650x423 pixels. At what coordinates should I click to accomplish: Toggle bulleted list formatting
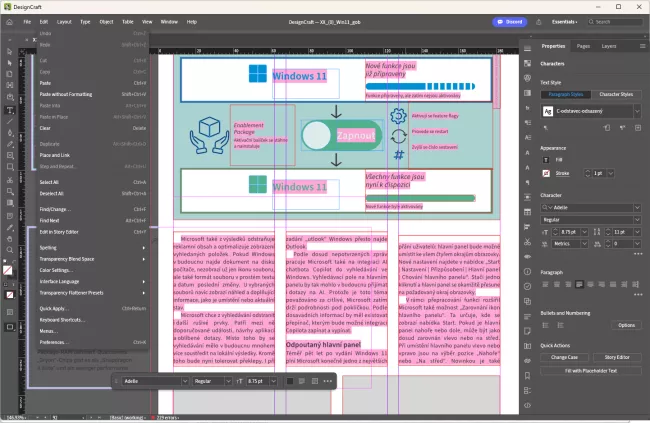point(545,325)
